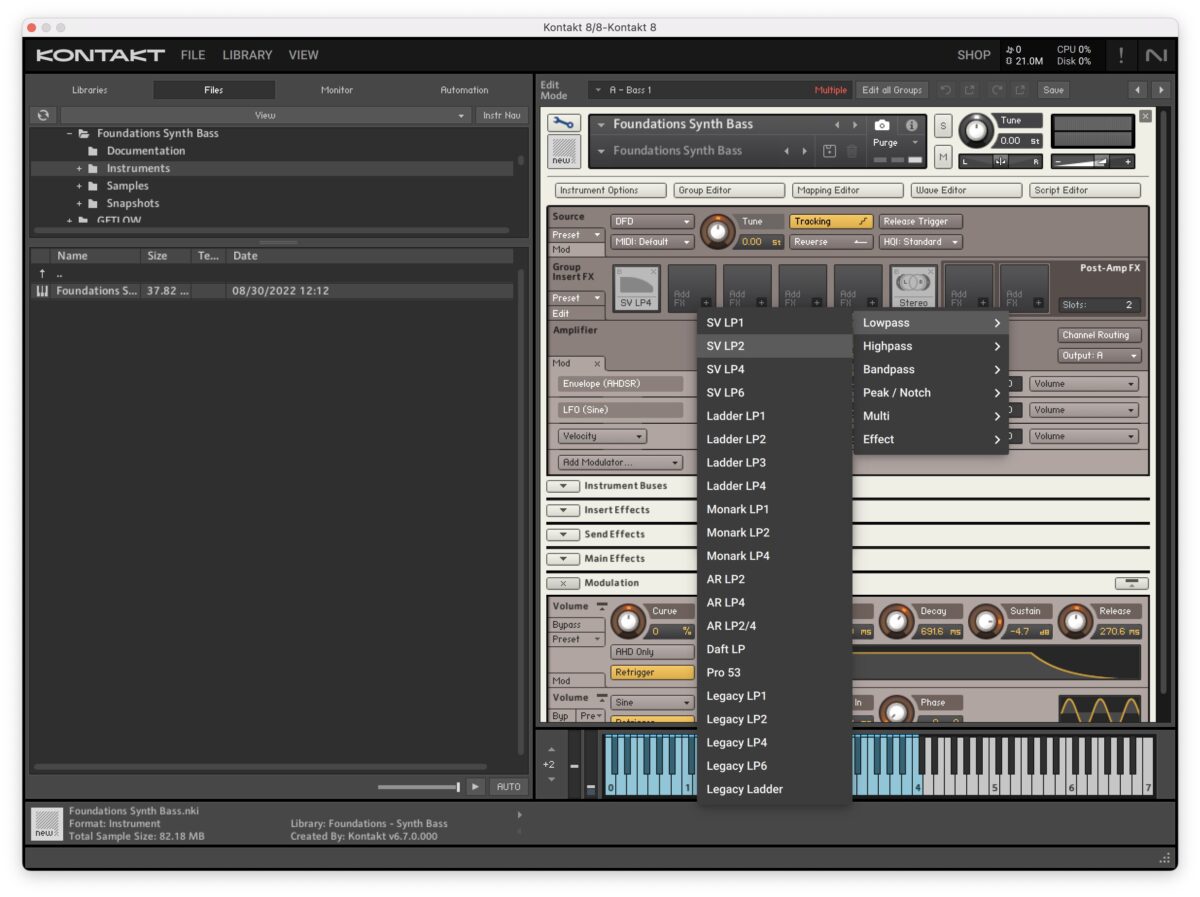Load next snapshot with the right arrow

pyautogui.click(x=805, y=151)
